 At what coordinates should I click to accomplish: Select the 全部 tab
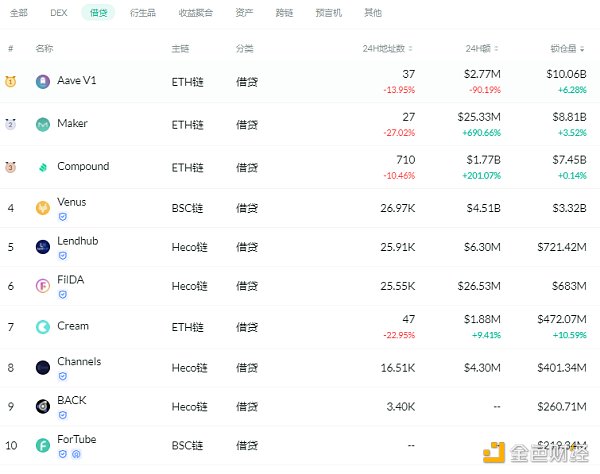pyautogui.click(x=19, y=13)
